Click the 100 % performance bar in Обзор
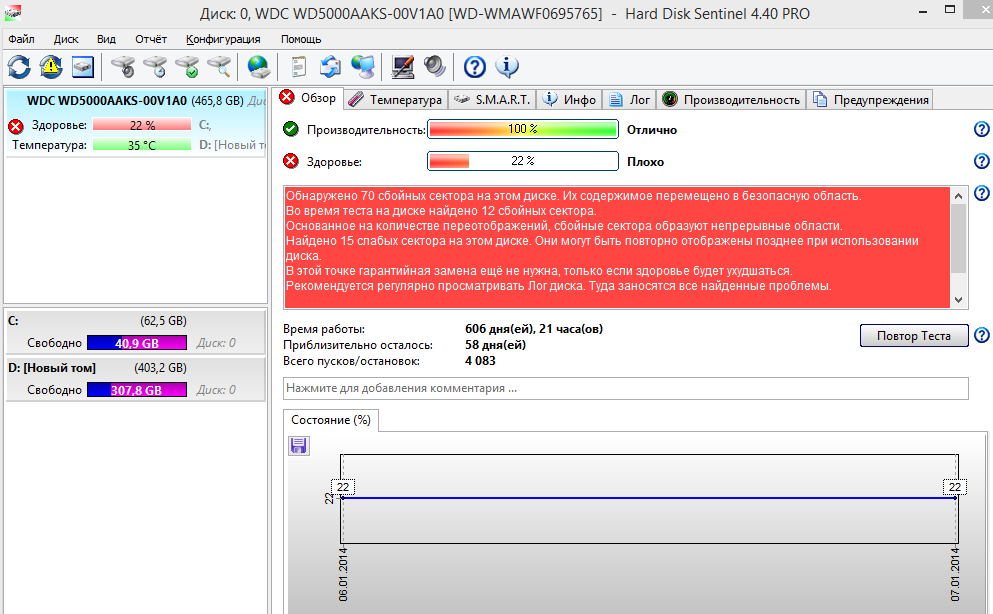This screenshot has height=614, width=993. point(522,129)
